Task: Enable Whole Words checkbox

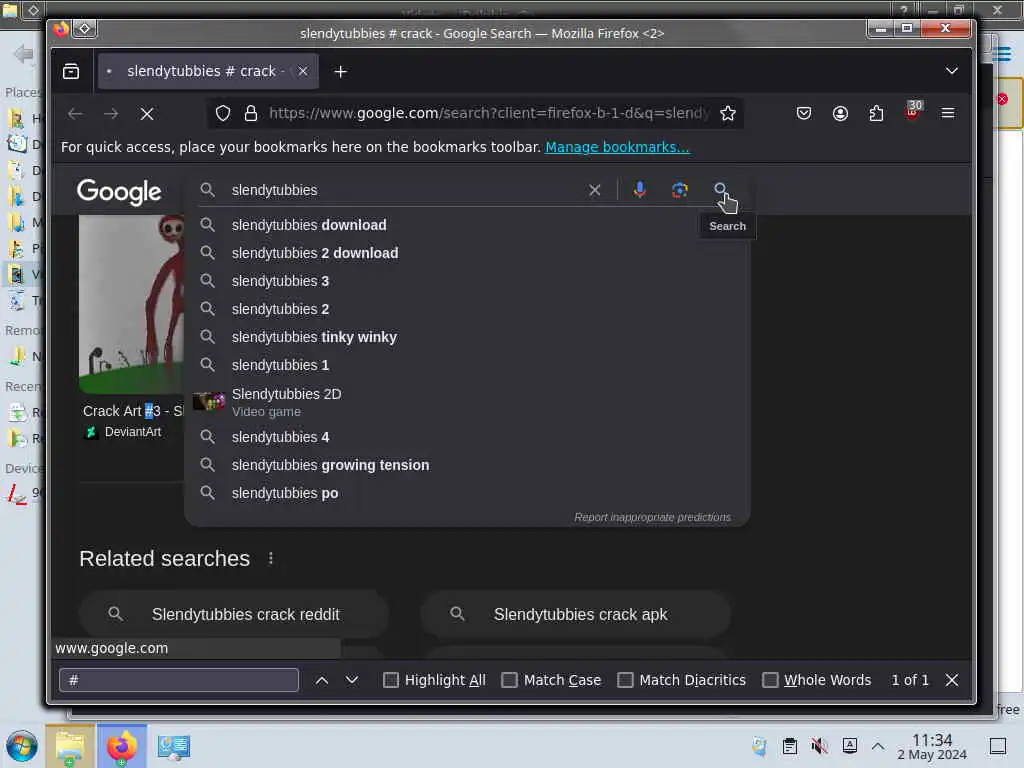Action: pyautogui.click(x=770, y=680)
